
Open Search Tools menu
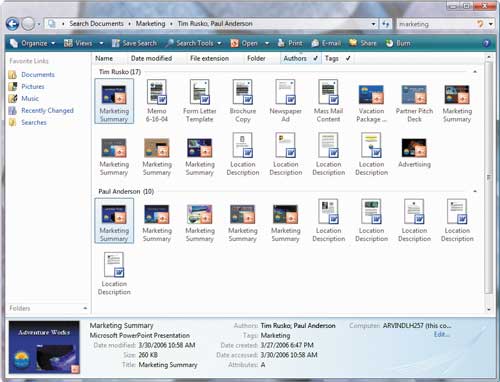193,43
